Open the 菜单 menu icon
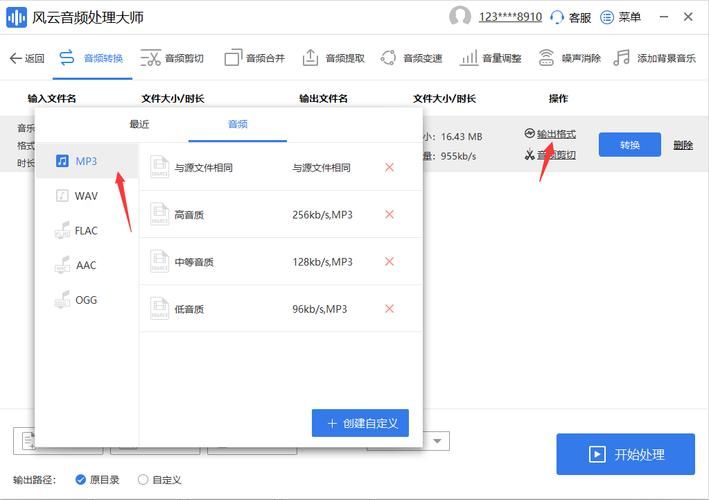This screenshot has height=500, width=709. click(607, 17)
